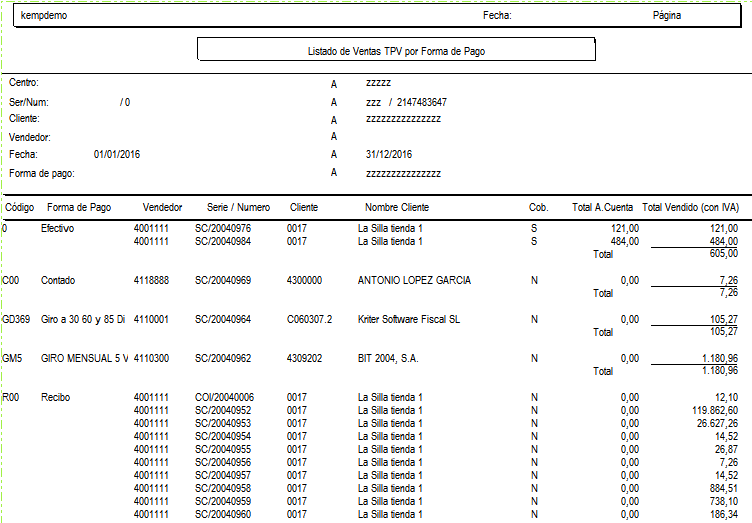Click the Efectivo total '605,00'
The image size is (752, 523).
pyautogui.click(x=724, y=253)
